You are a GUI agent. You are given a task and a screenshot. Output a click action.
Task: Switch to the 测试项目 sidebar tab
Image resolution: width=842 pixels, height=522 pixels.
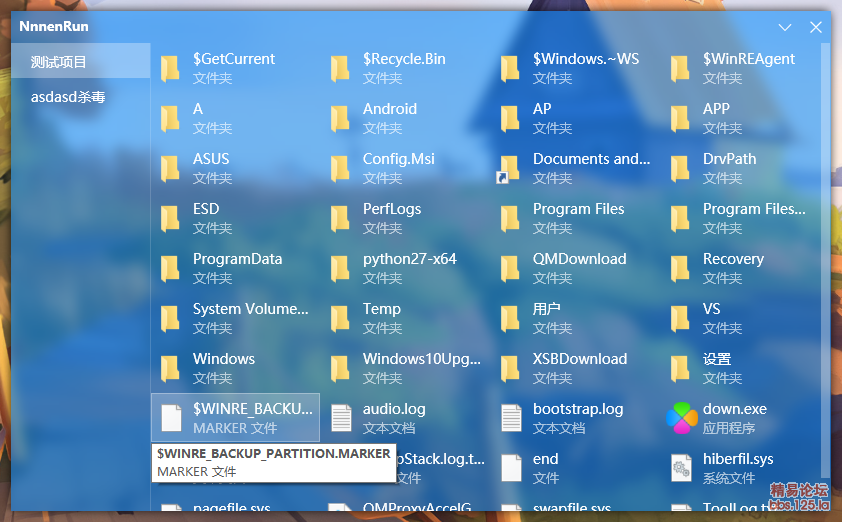[x=81, y=61]
